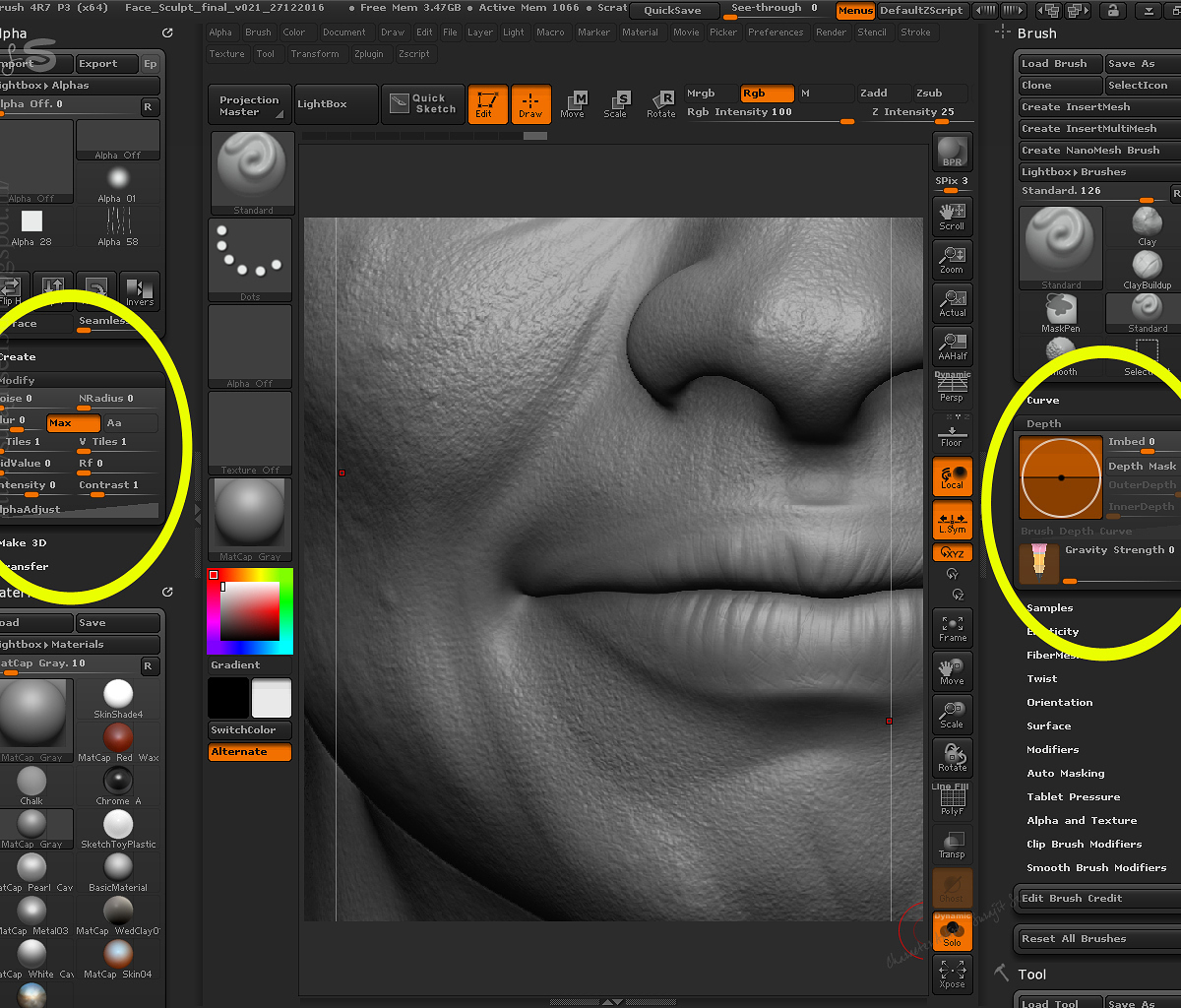Click the QuickSave button

point(673,11)
